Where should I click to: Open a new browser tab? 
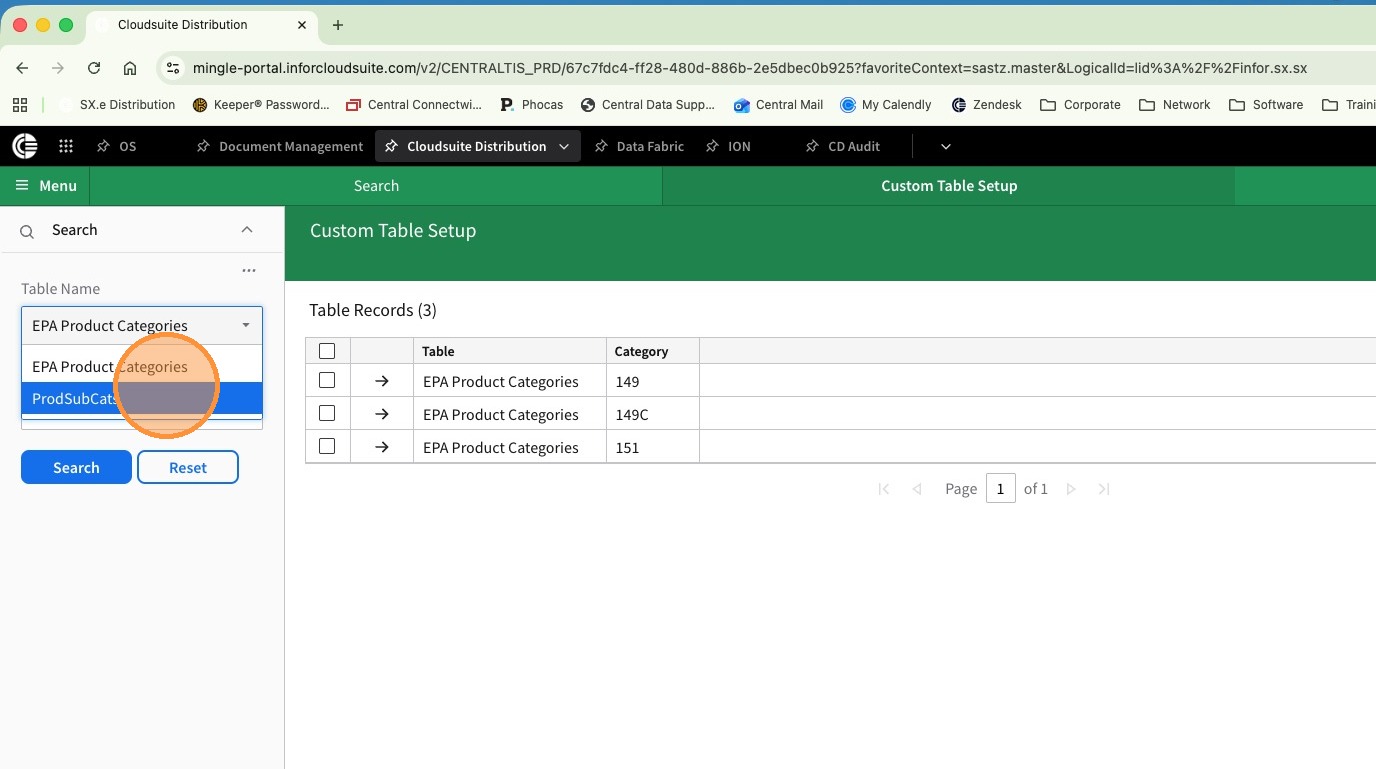click(338, 25)
